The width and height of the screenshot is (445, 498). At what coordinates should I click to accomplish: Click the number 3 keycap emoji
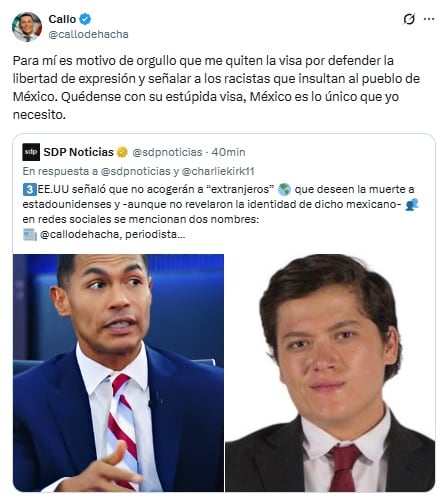pyautogui.click(x=29, y=189)
